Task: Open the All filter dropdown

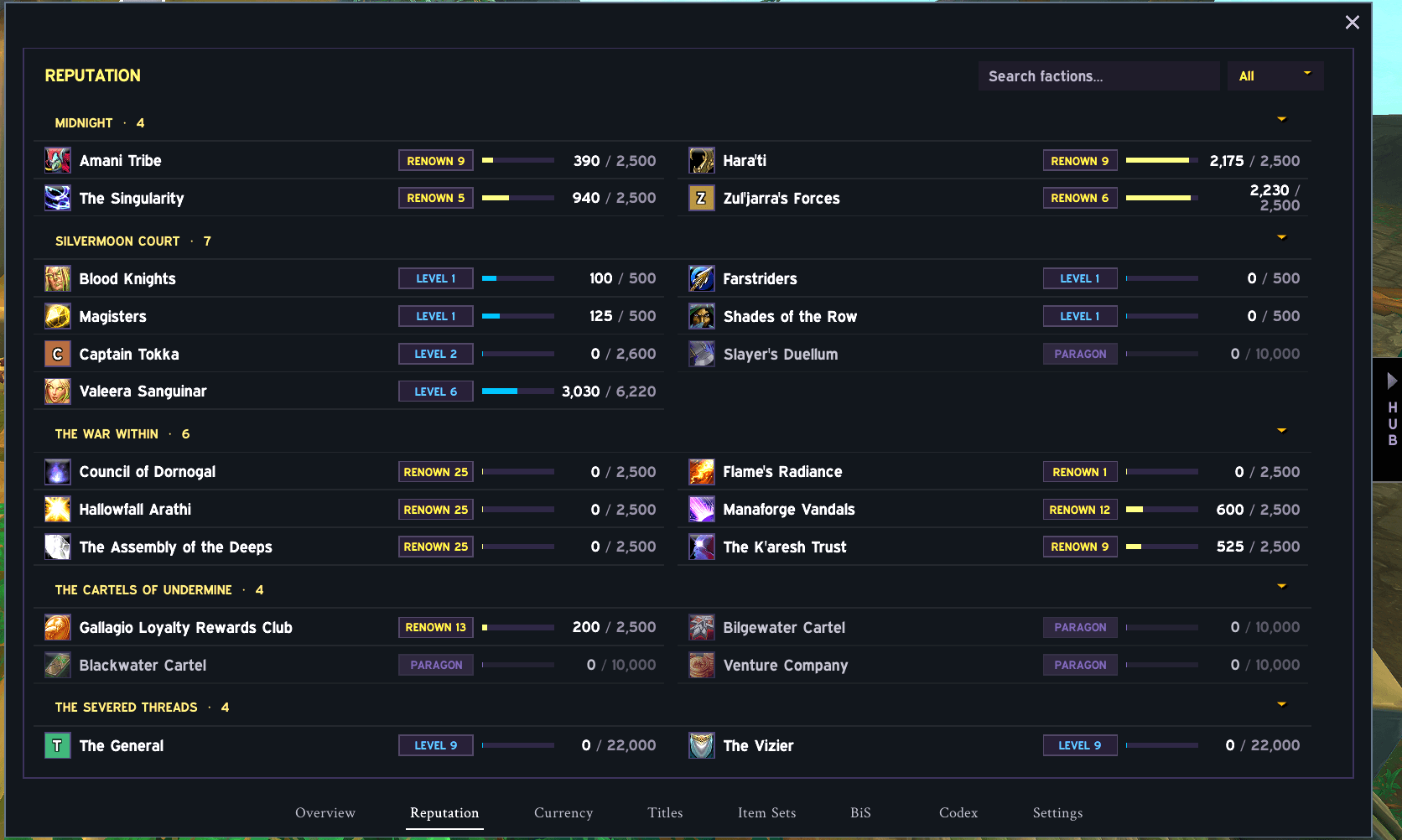Action: (1275, 75)
